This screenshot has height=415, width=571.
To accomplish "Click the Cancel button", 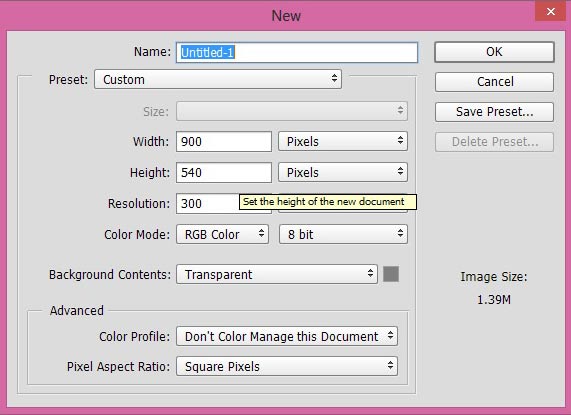I will [494, 82].
